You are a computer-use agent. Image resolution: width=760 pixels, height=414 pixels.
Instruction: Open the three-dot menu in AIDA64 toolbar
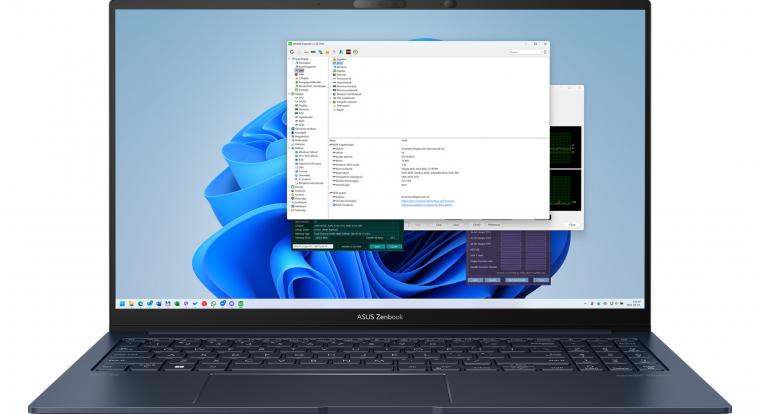545,52
